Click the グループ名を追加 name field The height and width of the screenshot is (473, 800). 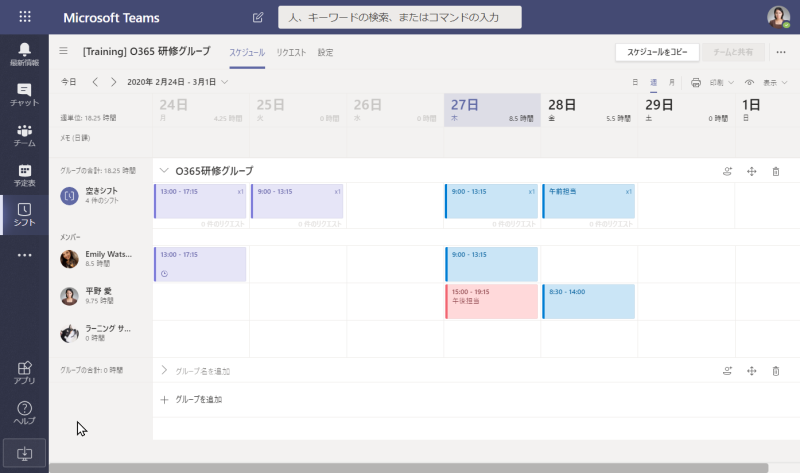[x=203, y=371]
